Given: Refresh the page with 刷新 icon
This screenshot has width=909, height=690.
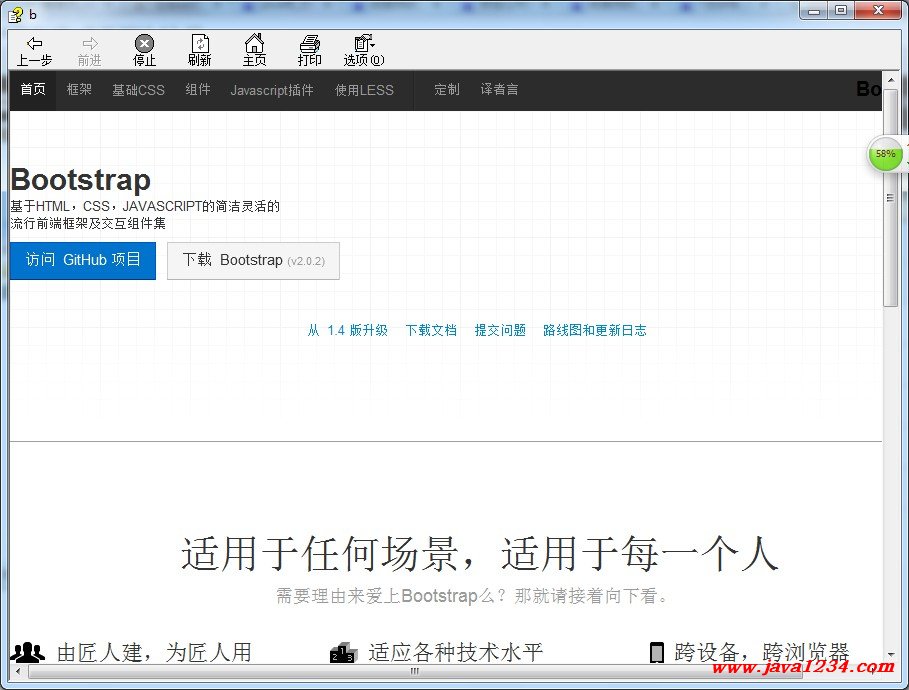Looking at the screenshot, I should click(199, 43).
